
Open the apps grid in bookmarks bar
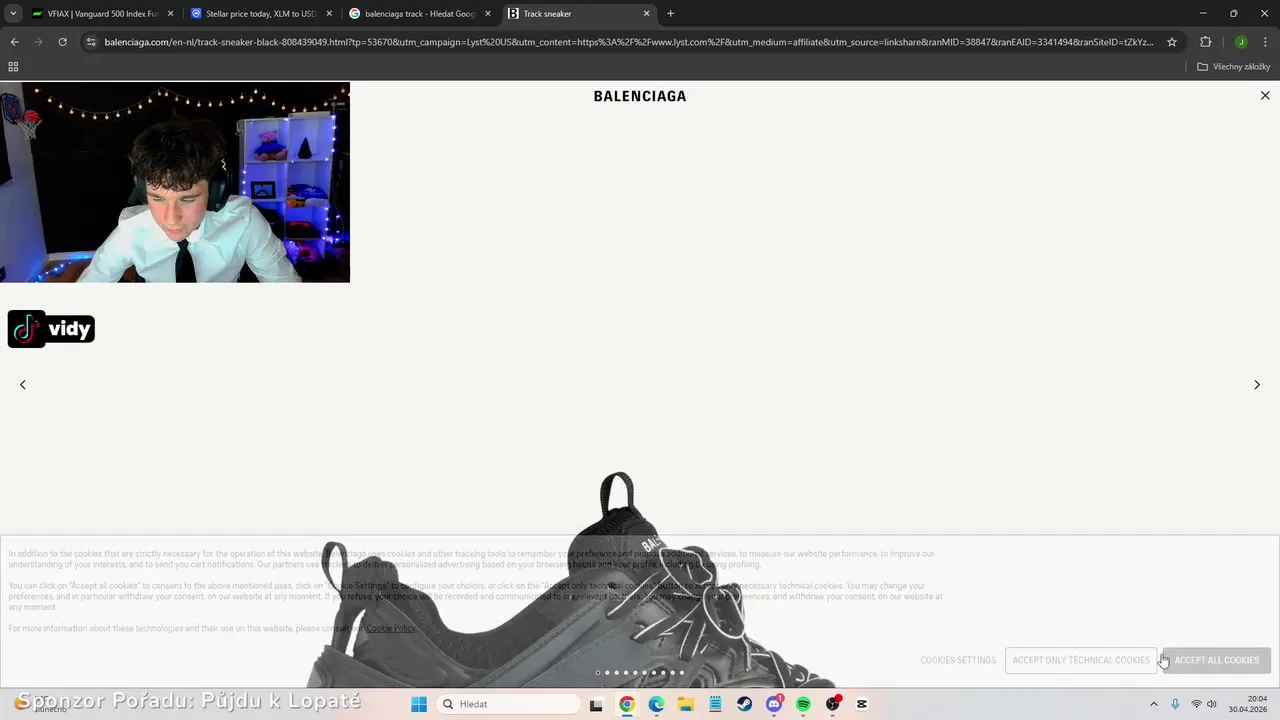click(x=13, y=67)
